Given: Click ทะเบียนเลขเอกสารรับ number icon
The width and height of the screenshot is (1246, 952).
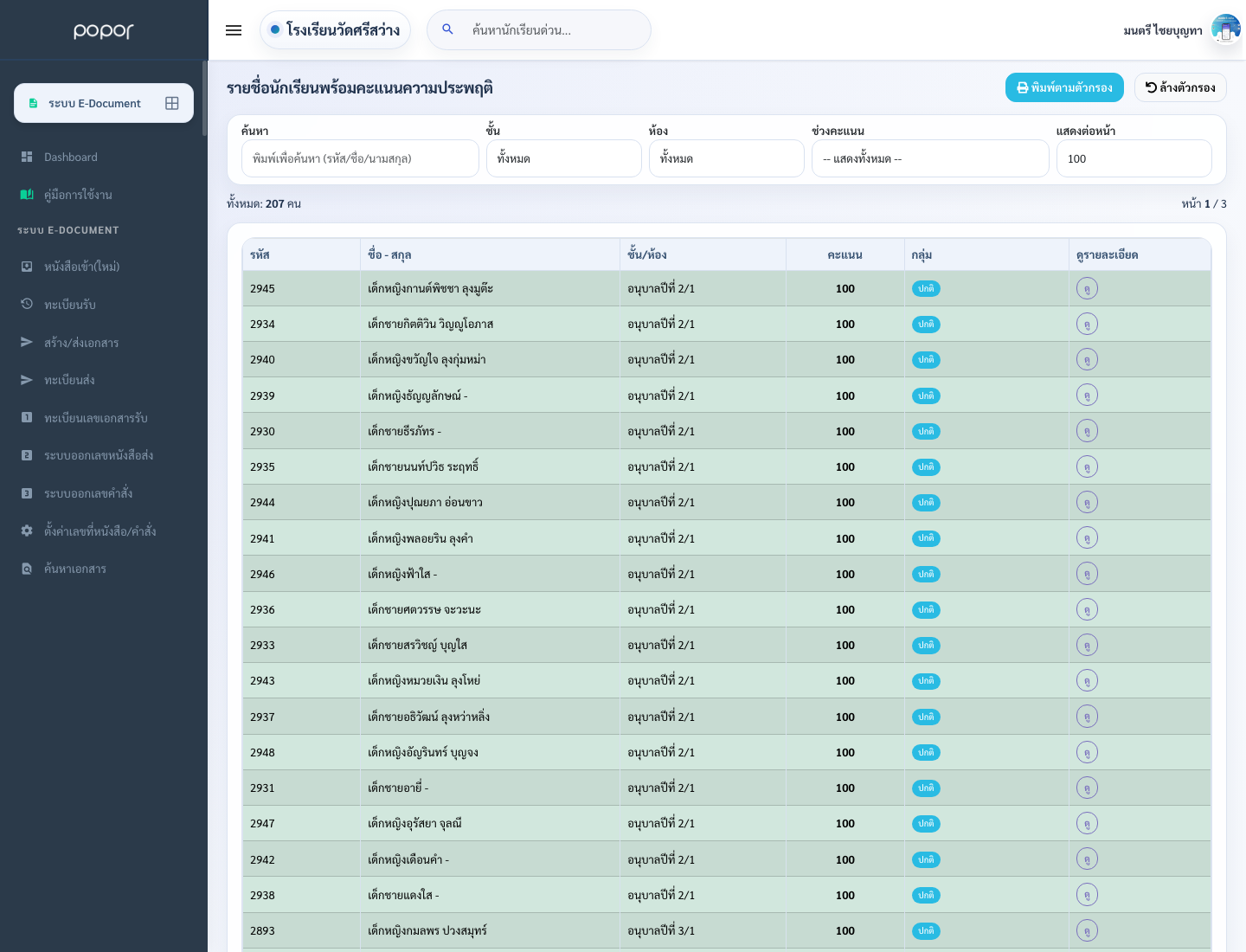Looking at the screenshot, I should click(27, 418).
